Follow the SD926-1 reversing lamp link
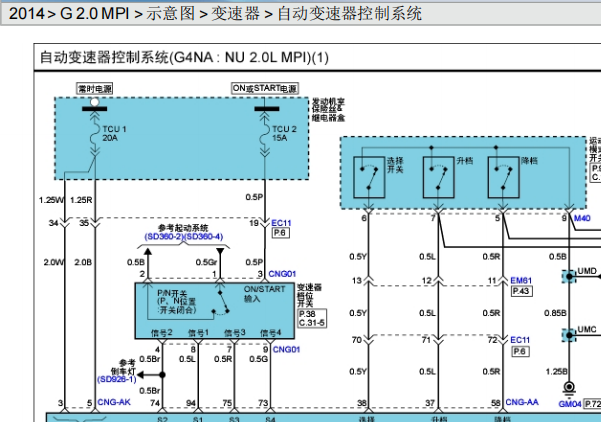Image resolution: width=601 pixels, height=422 pixels. [117, 379]
